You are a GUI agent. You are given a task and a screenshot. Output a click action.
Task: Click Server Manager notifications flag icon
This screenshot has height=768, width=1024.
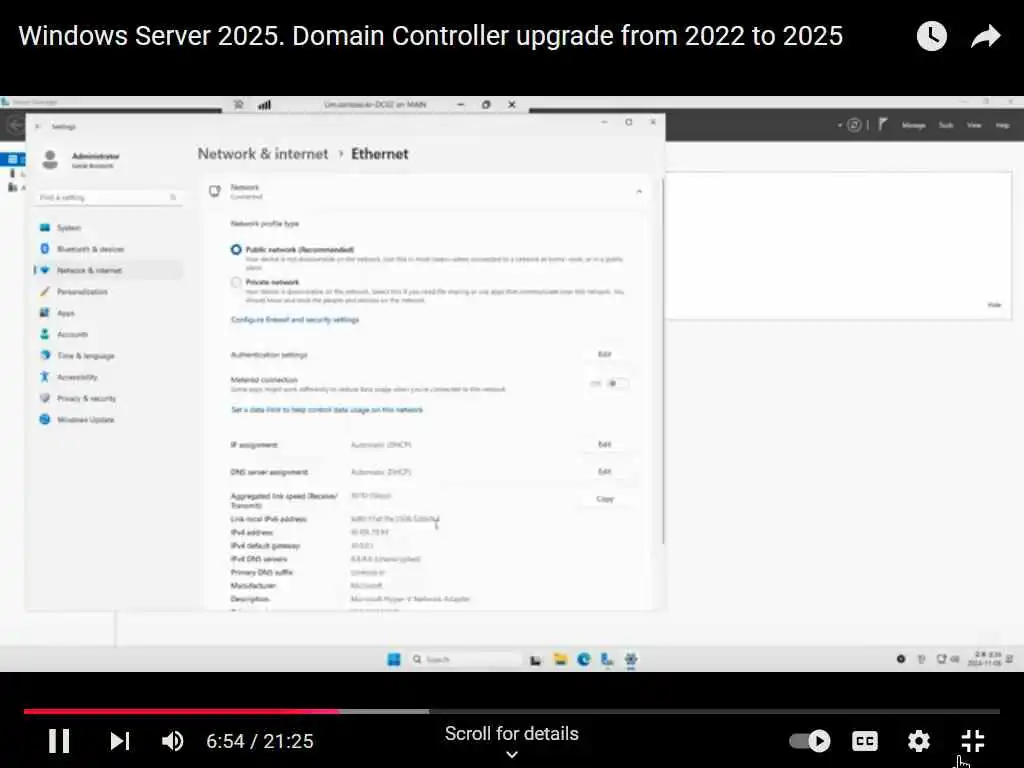click(x=882, y=124)
